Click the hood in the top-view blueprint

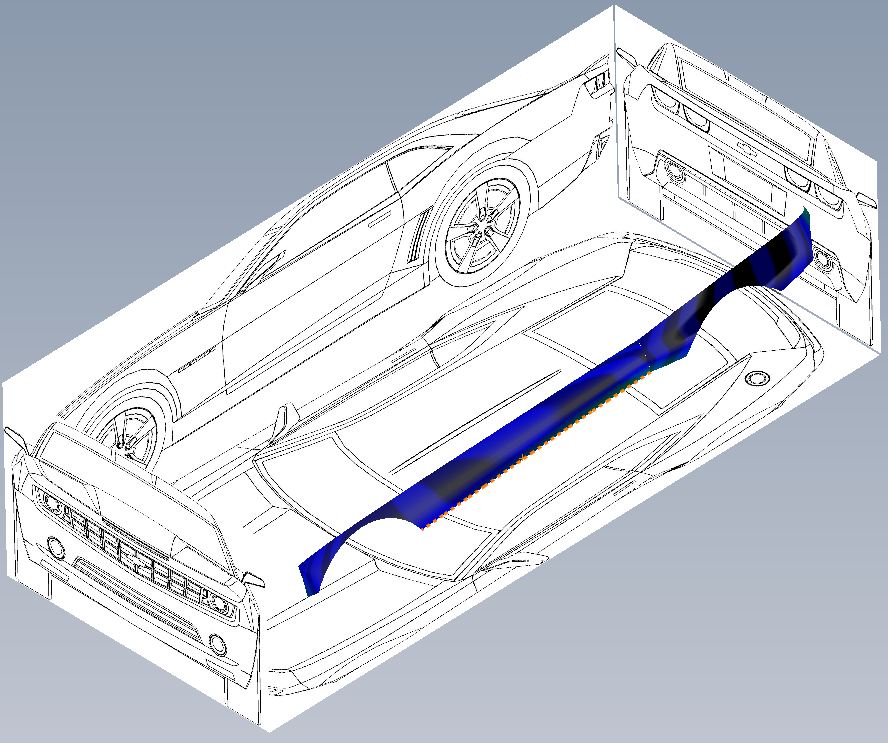click(350, 480)
